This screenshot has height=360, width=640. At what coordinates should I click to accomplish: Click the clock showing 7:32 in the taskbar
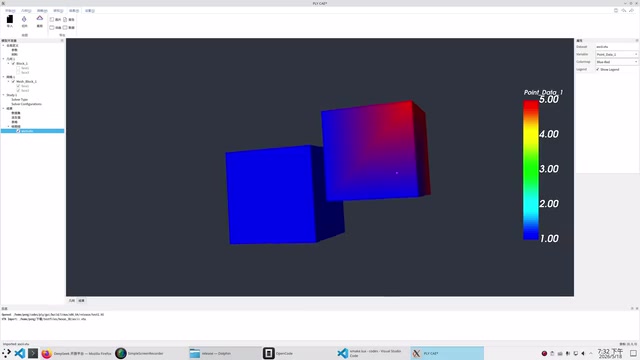click(610, 353)
